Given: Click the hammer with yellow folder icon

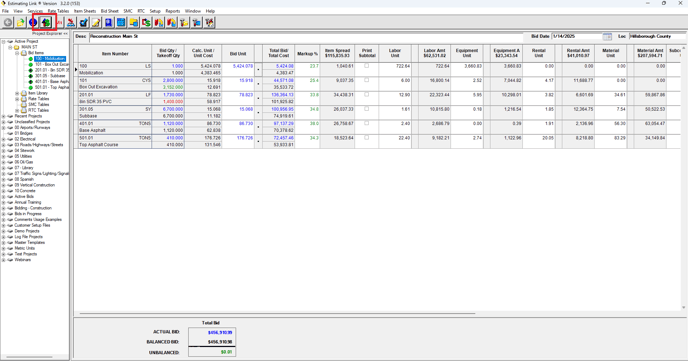Looking at the screenshot, I should click(x=184, y=22).
